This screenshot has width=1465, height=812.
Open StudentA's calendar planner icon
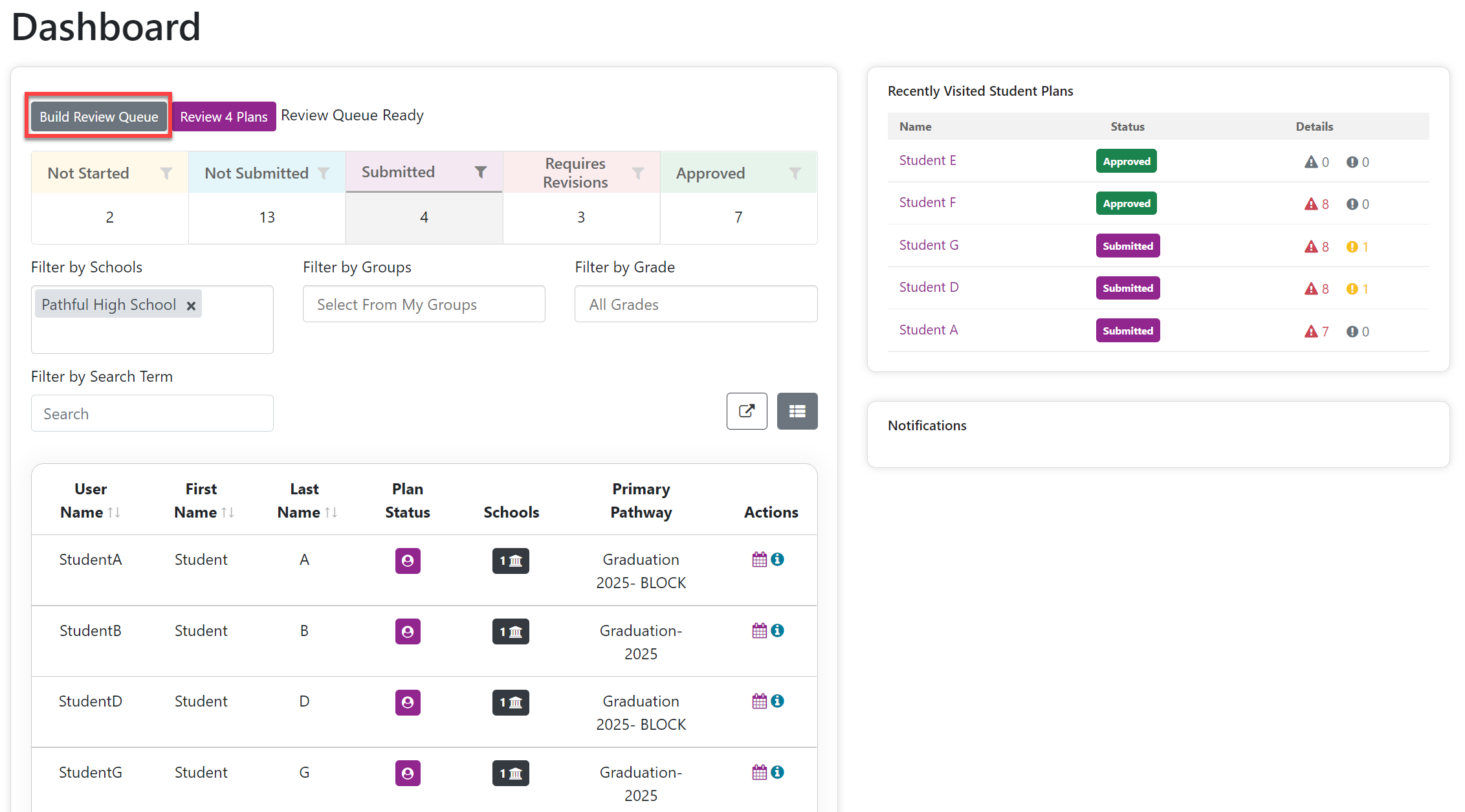pyautogui.click(x=759, y=560)
